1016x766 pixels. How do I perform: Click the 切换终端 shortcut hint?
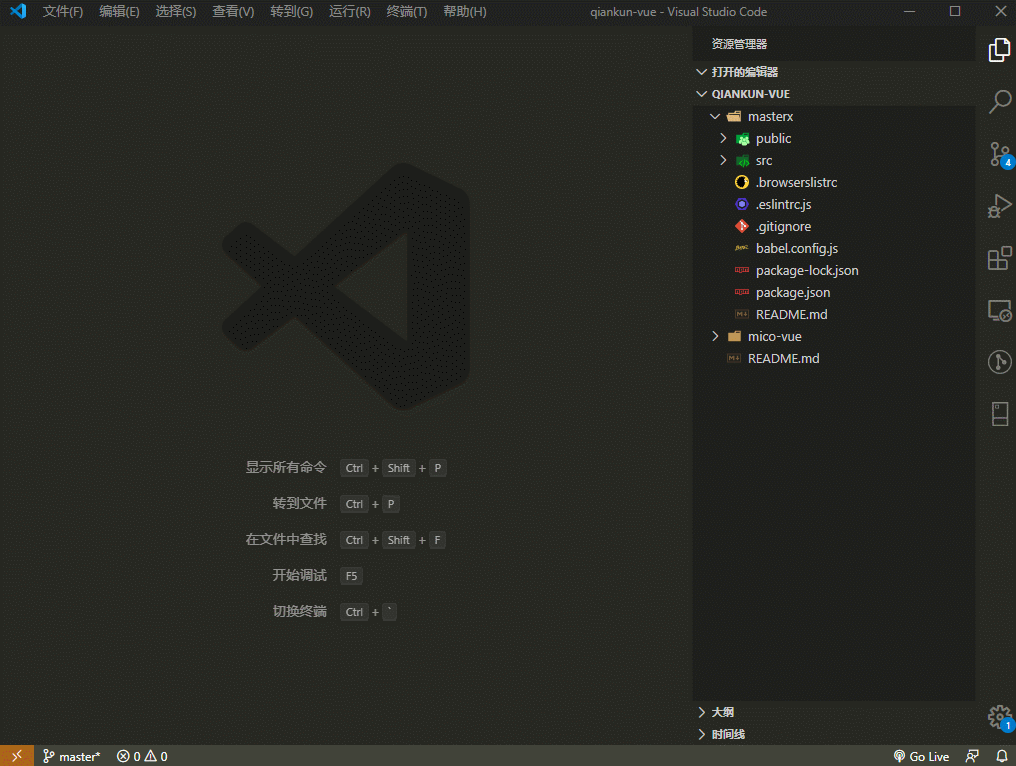coord(334,612)
